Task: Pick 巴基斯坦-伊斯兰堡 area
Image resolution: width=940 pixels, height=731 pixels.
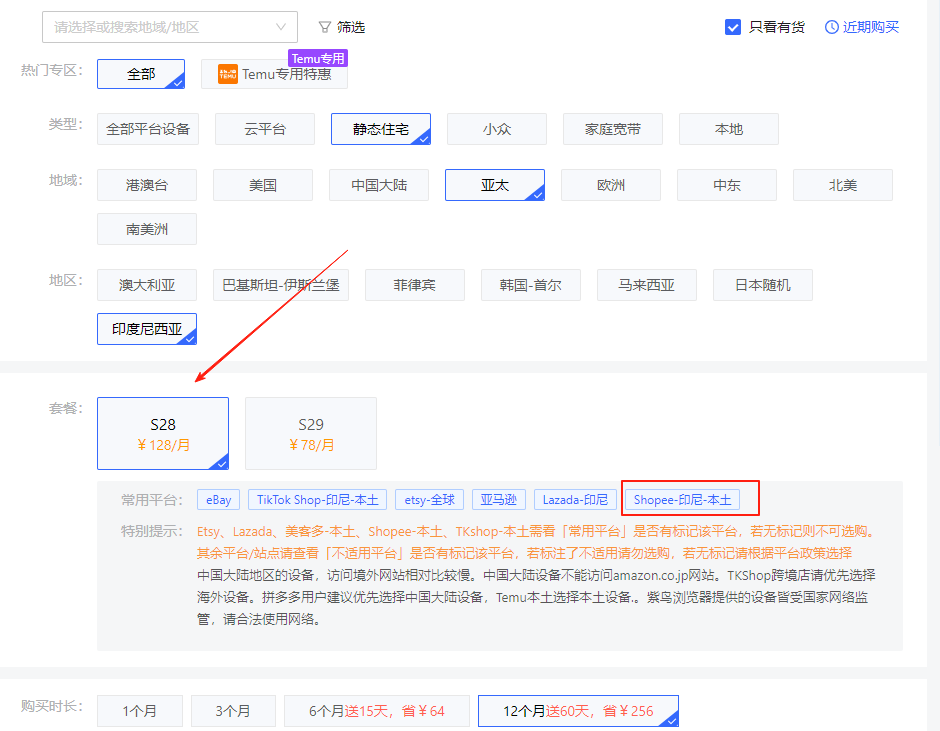Action: [281, 285]
